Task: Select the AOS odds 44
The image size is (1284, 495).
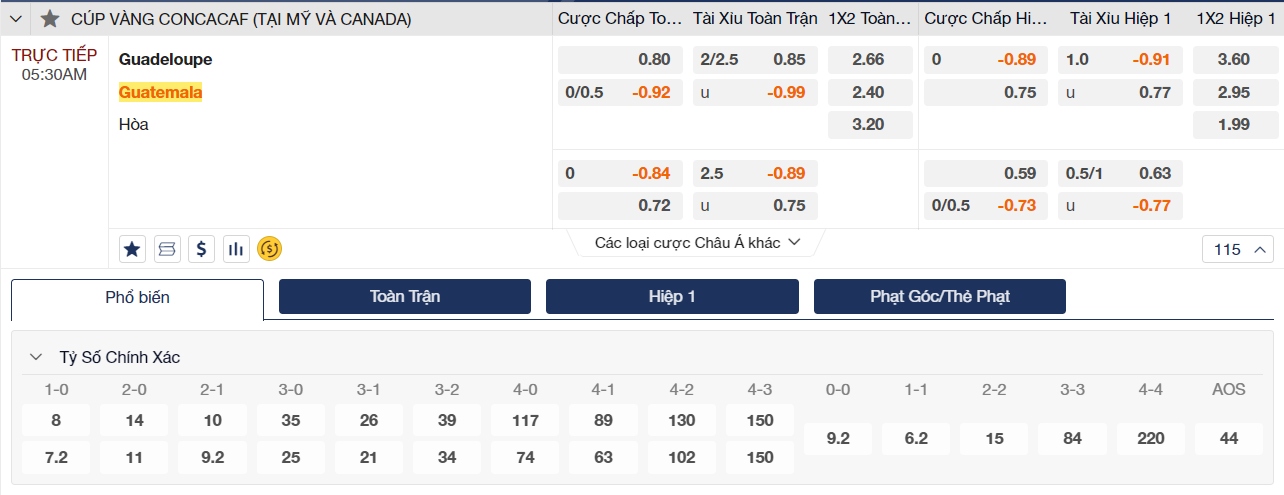Action: pyautogui.click(x=1228, y=438)
